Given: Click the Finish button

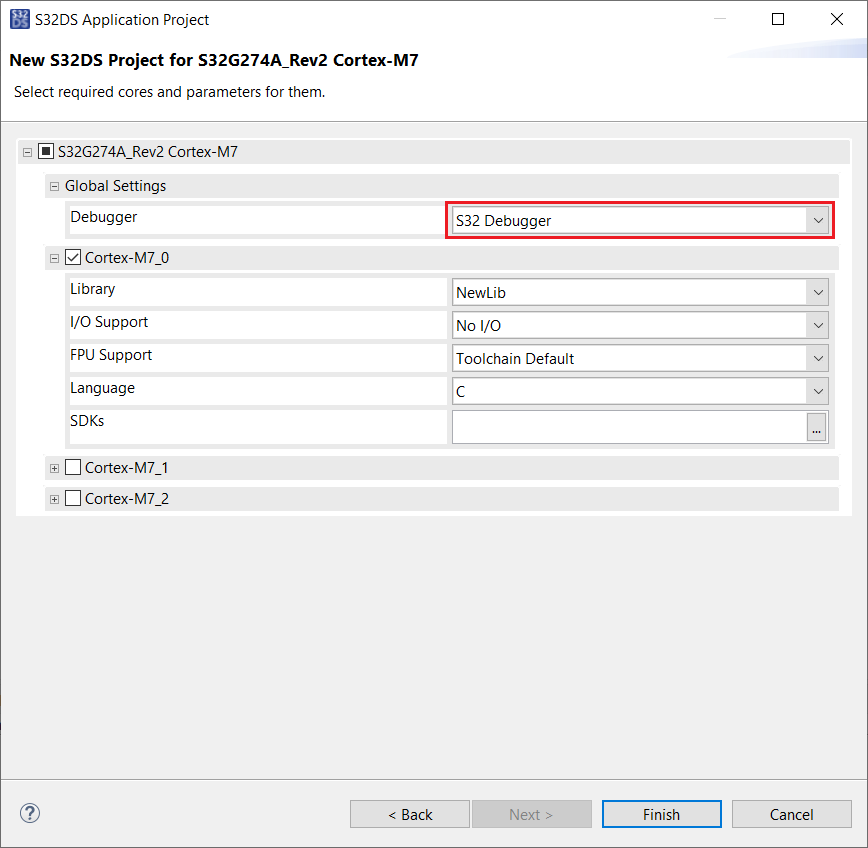Looking at the screenshot, I should coord(661,814).
